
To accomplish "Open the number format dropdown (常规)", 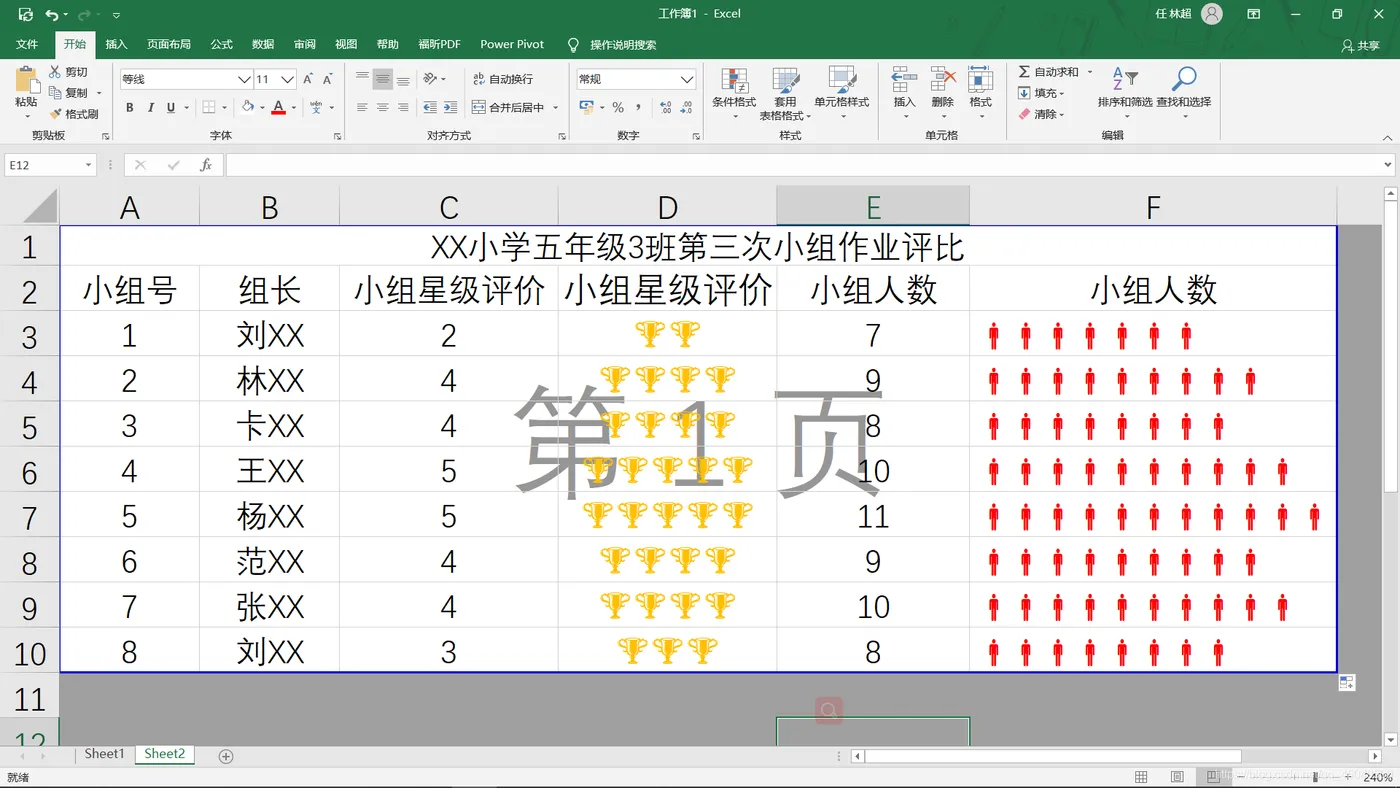I will tap(687, 79).
